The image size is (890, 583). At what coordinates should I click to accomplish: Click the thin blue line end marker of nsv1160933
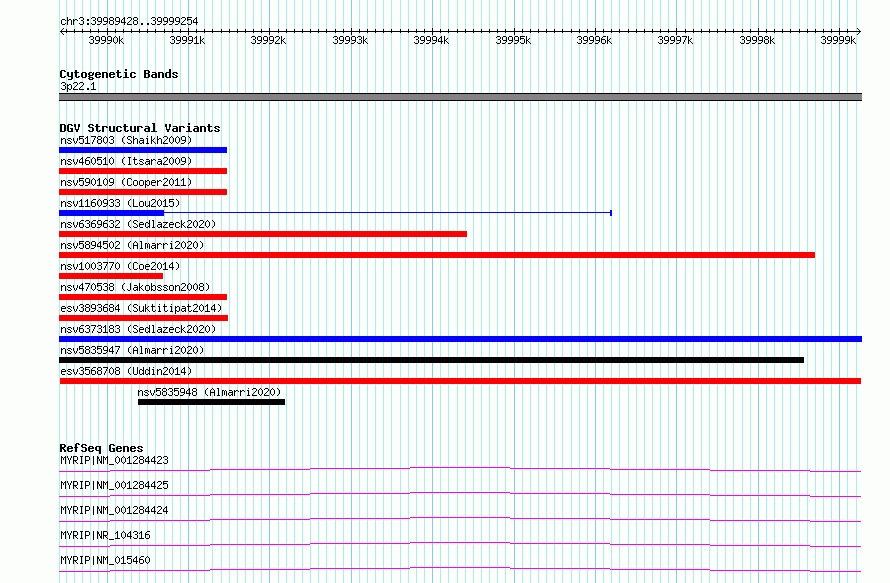[x=611, y=213]
